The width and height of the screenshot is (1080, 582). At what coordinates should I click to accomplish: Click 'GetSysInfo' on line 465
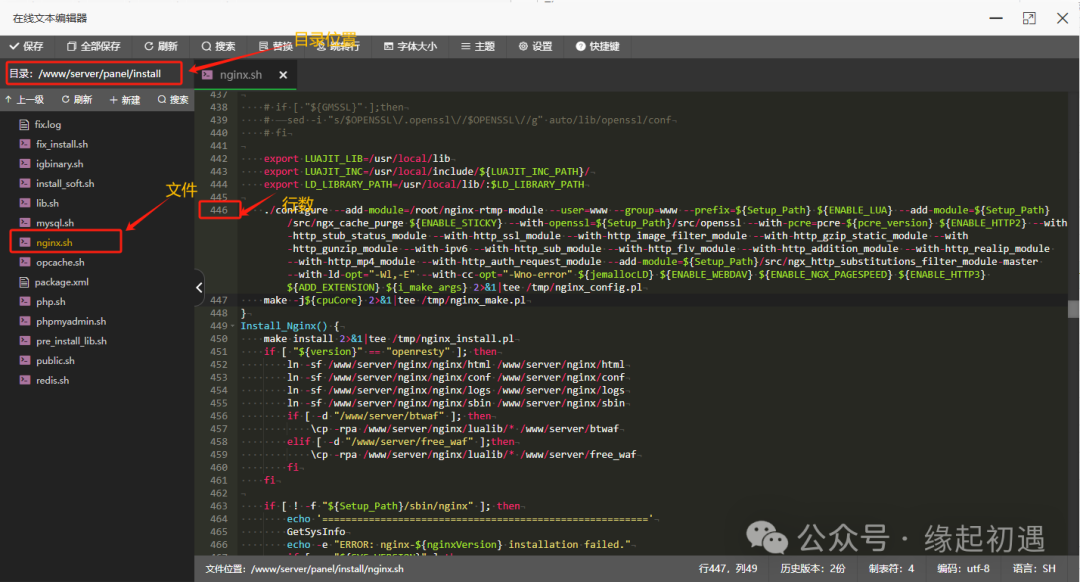pyautogui.click(x=316, y=532)
